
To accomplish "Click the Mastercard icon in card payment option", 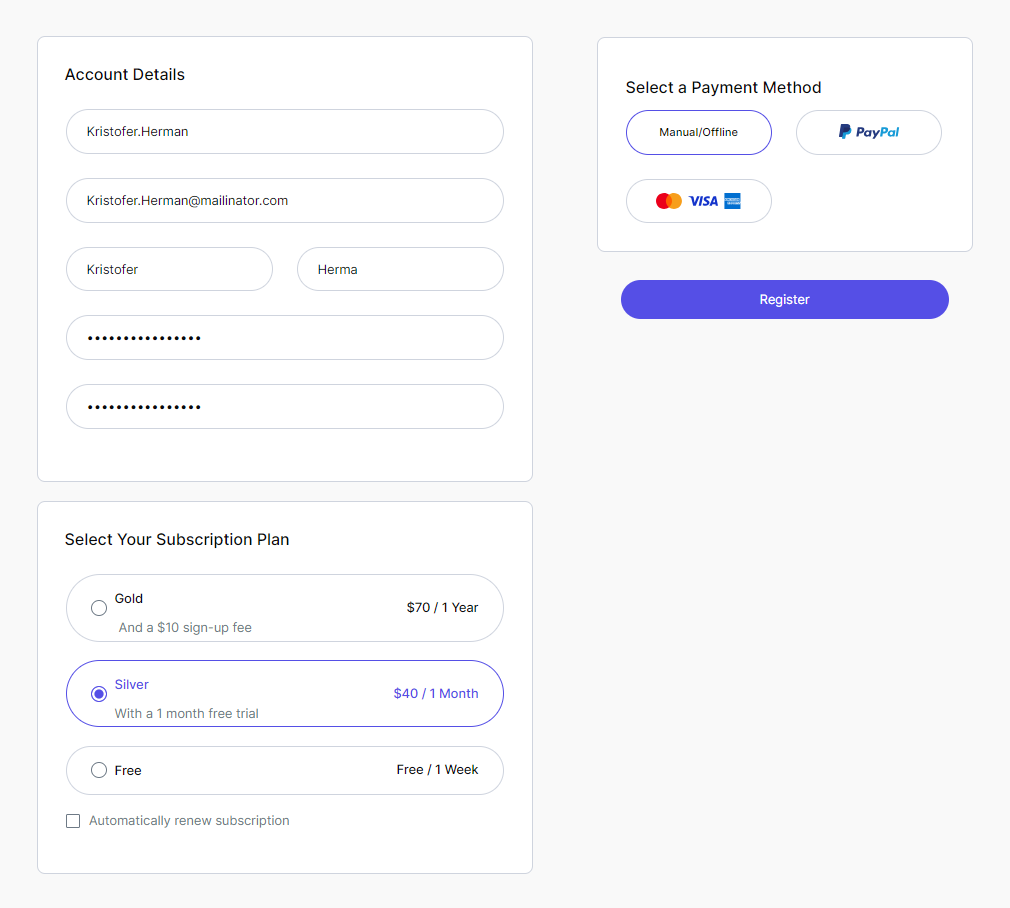I will coord(668,201).
